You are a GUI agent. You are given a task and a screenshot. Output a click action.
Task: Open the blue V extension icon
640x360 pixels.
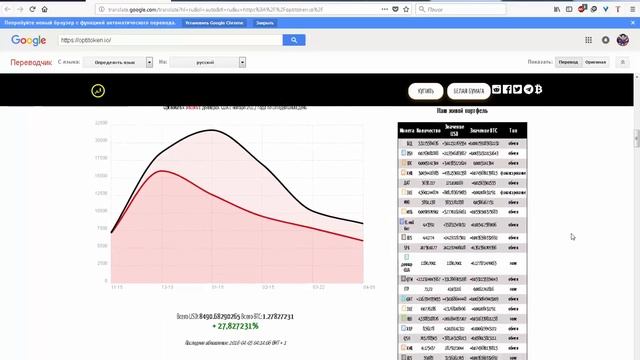click(606, 9)
